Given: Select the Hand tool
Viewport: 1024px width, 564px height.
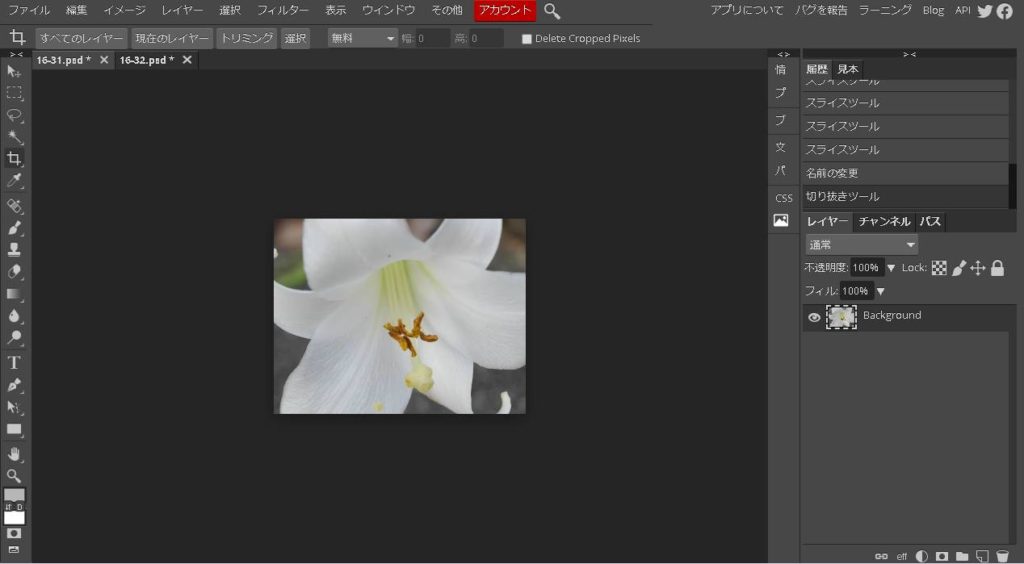Looking at the screenshot, I should (x=14, y=453).
